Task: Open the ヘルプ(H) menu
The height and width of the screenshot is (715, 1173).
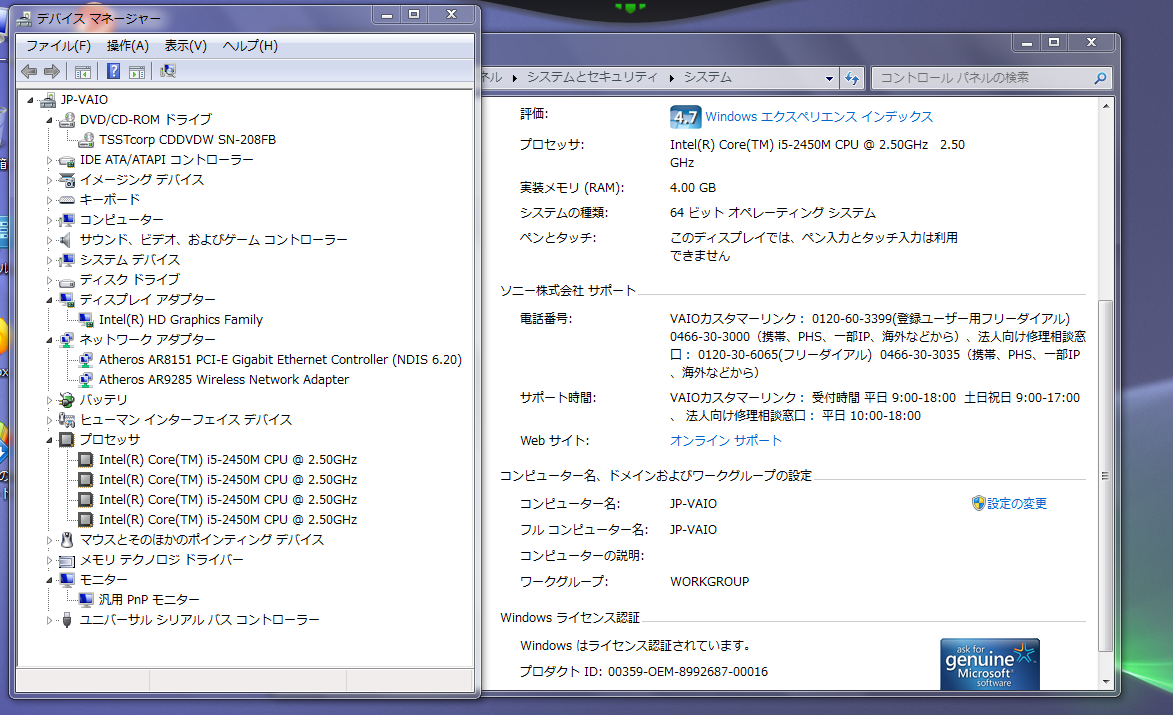Action: click(x=250, y=46)
